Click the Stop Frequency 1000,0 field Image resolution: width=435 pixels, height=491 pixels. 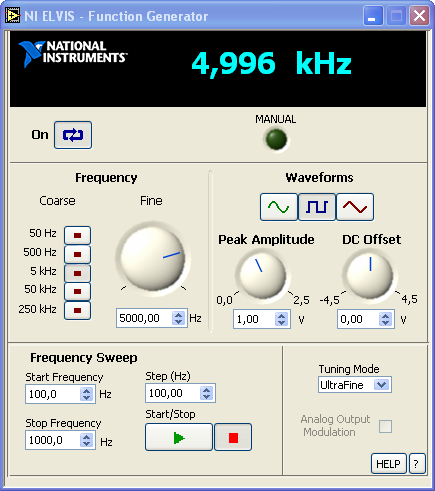53,440
